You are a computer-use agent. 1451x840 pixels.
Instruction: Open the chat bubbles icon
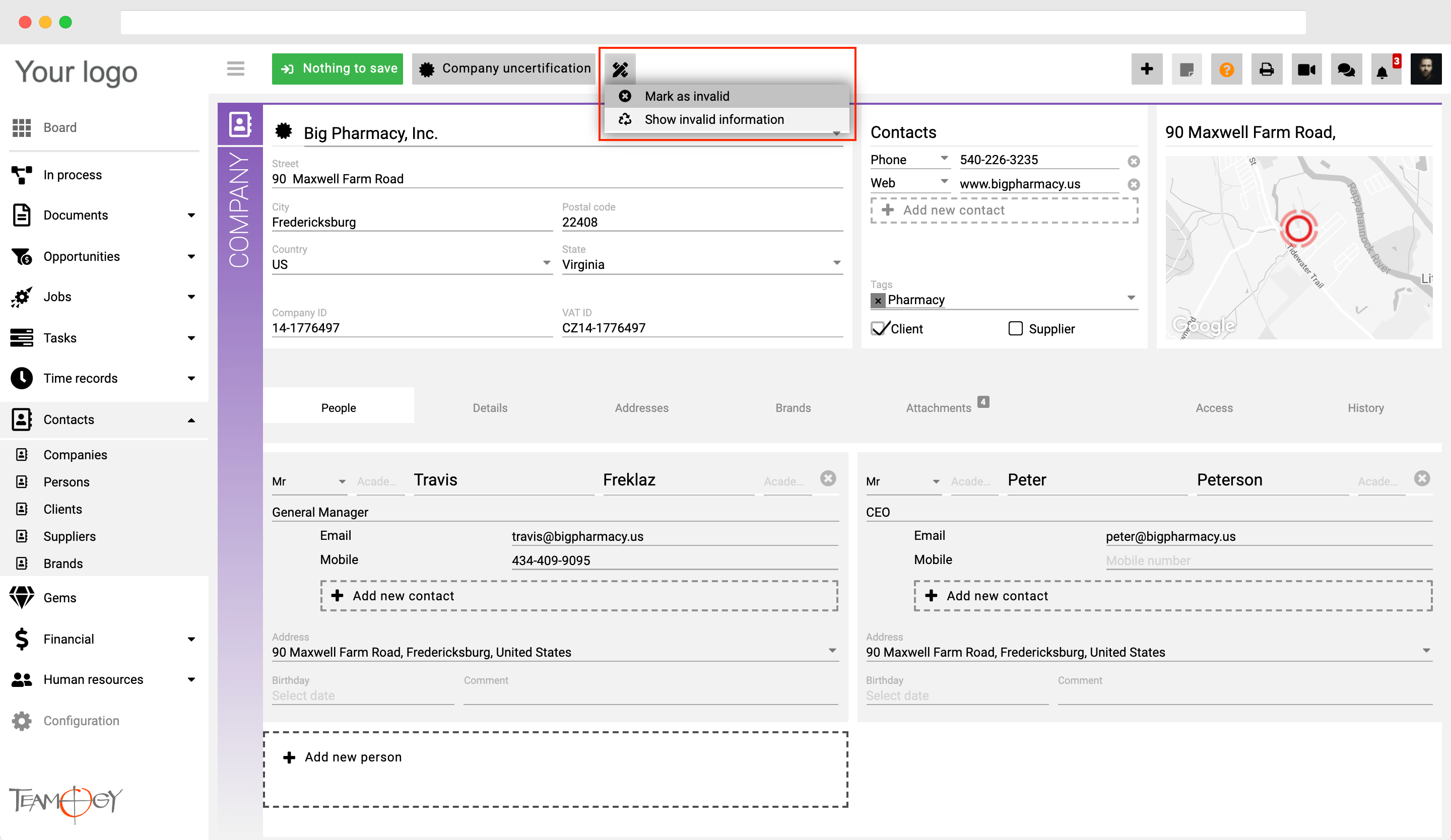pos(1346,69)
